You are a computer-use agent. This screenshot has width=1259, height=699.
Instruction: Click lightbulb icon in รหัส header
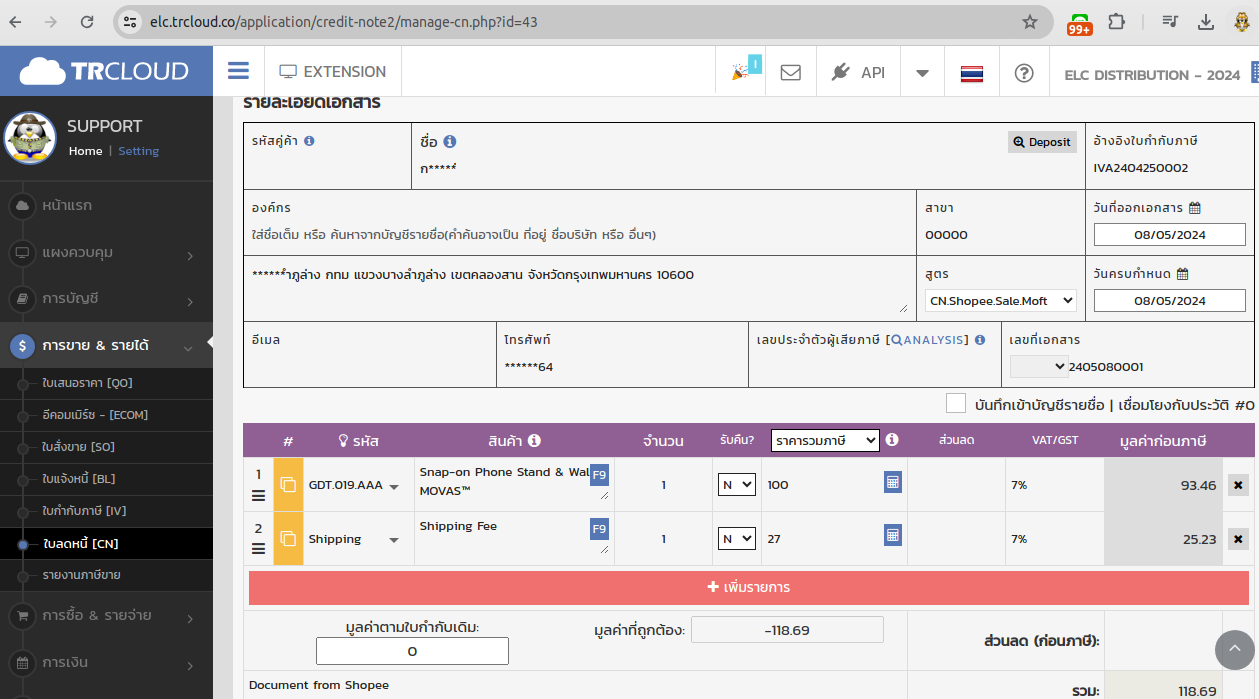click(343, 440)
